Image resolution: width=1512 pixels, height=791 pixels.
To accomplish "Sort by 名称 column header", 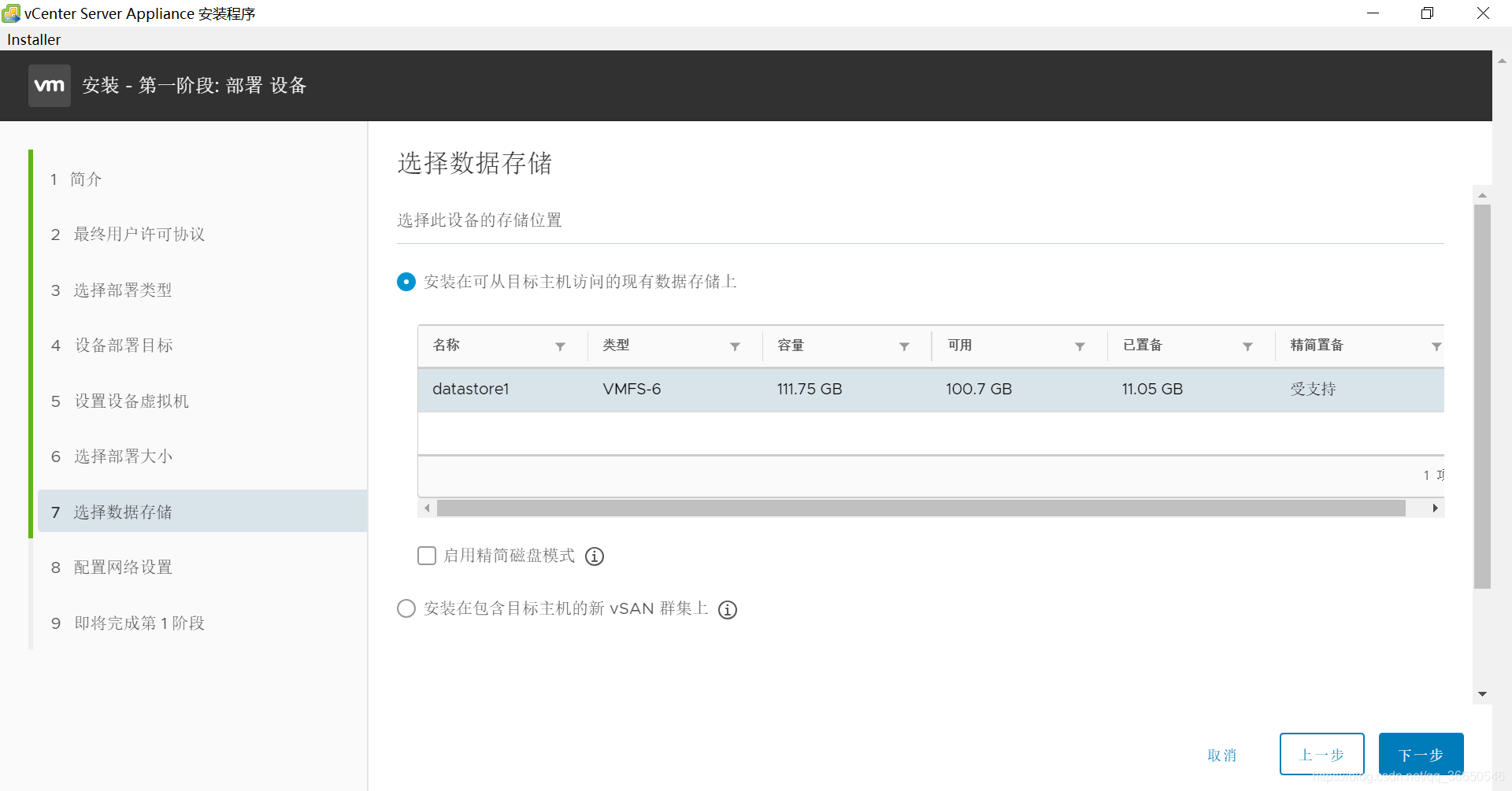I will [x=446, y=345].
